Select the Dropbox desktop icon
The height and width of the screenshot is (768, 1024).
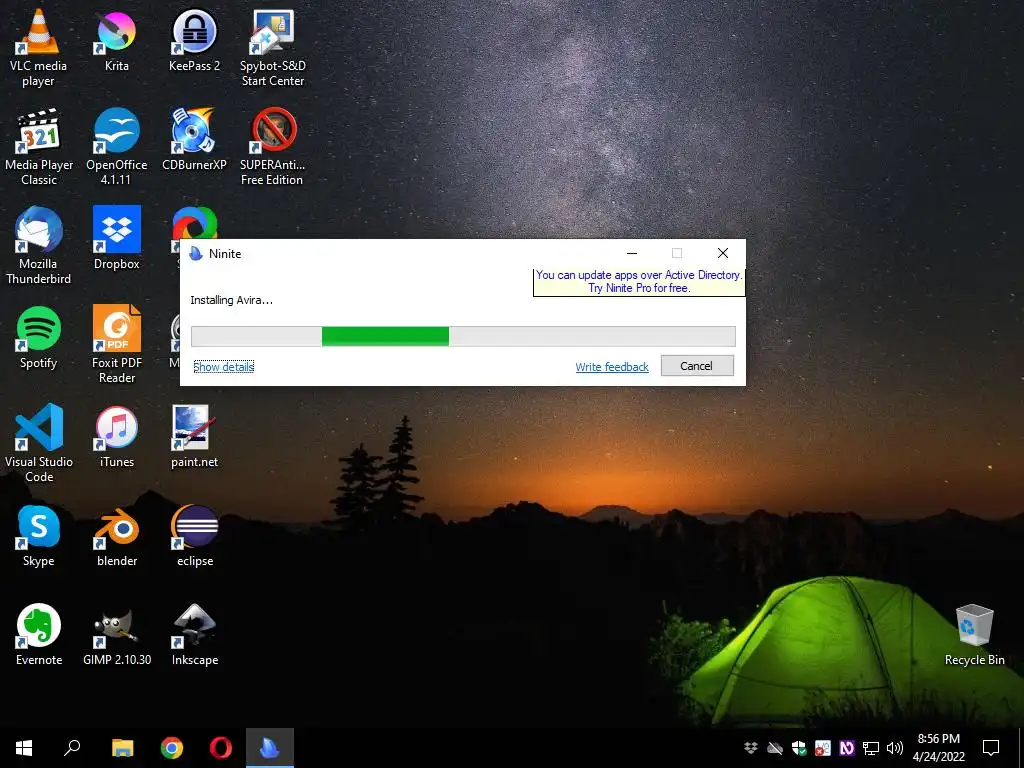tap(116, 238)
